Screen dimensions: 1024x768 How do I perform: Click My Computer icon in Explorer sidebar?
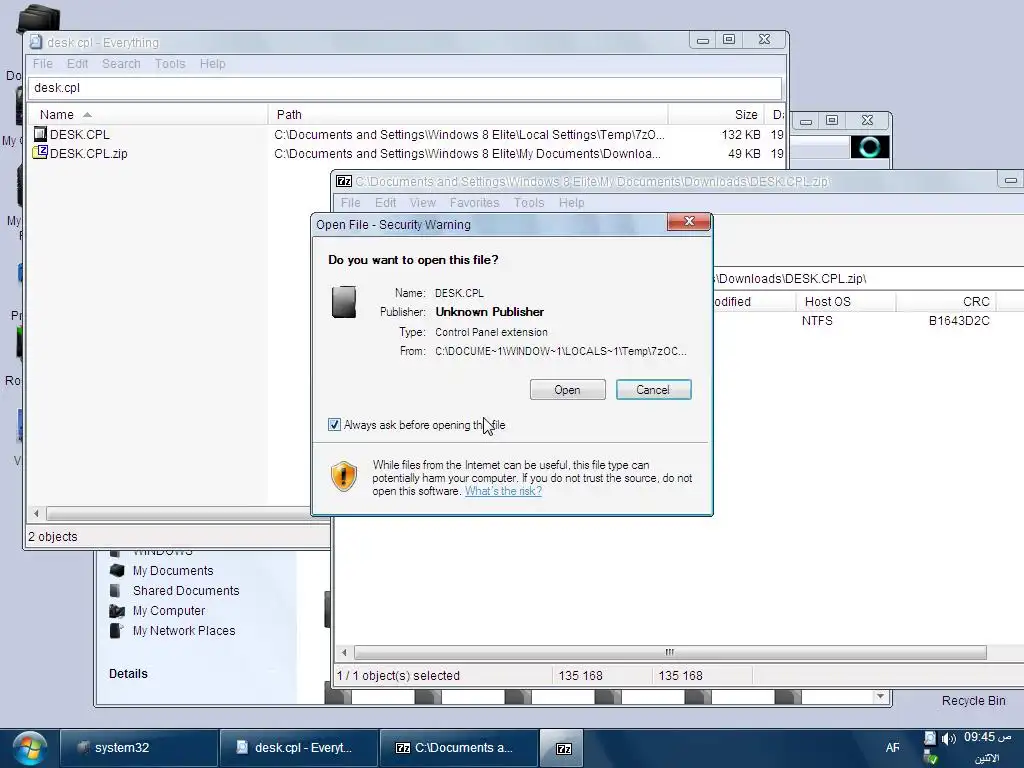click(117, 611)
